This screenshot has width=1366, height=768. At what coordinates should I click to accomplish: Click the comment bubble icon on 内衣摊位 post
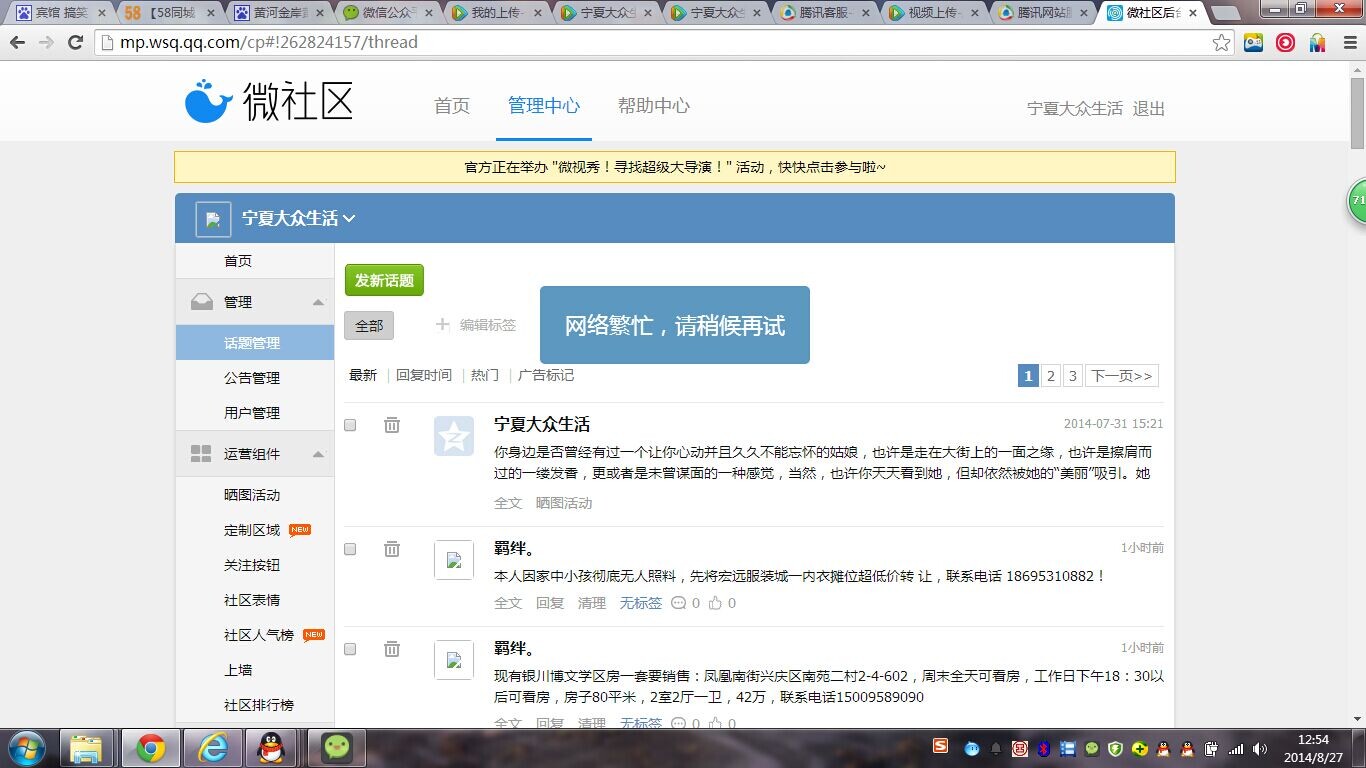tap(679, 603)
